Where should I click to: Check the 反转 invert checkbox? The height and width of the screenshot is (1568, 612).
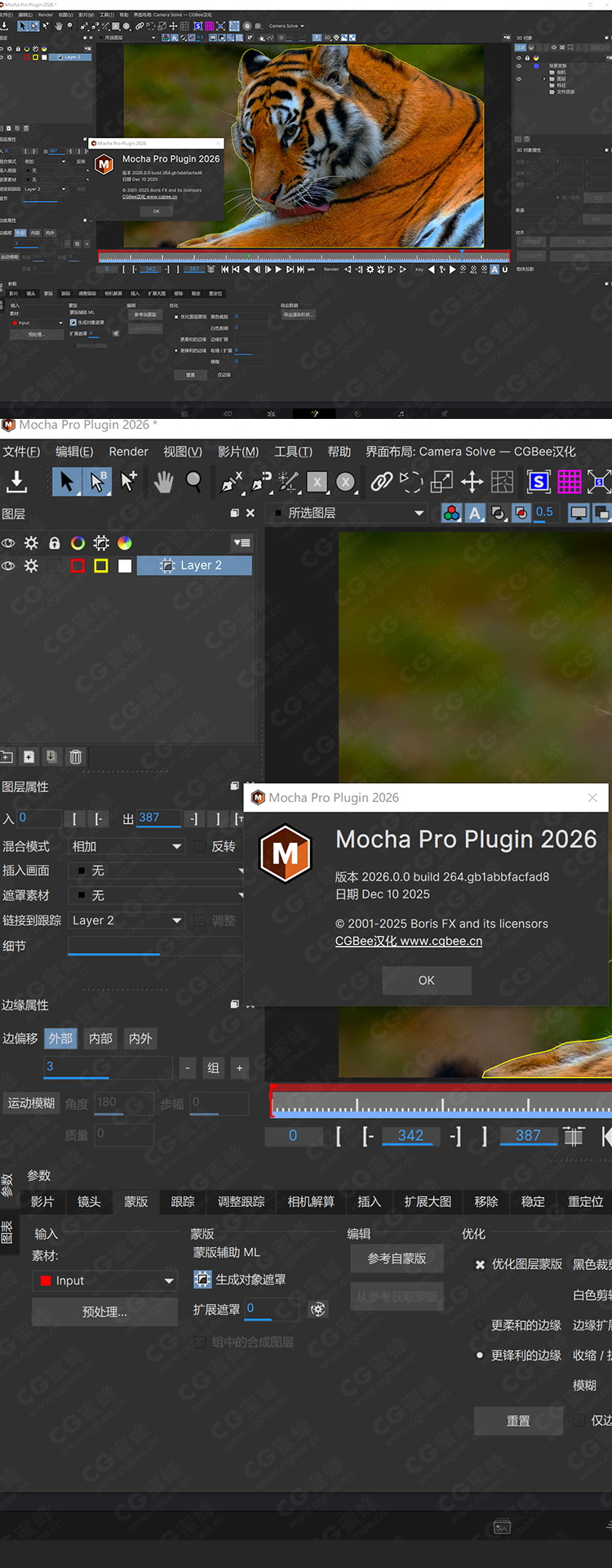pyautogui.click(x=200, y=847)
